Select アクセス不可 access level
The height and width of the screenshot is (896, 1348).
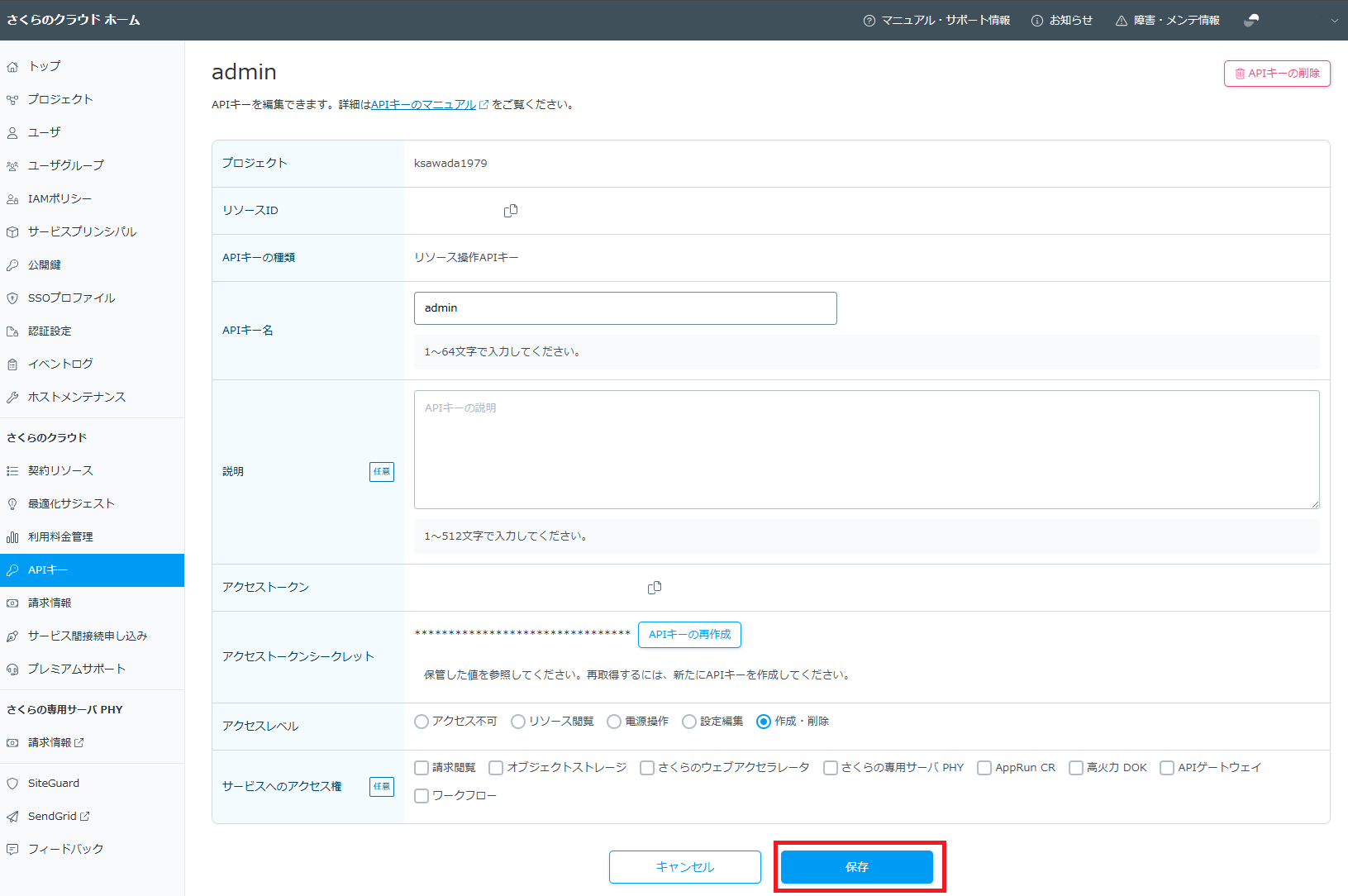(422, 722)
